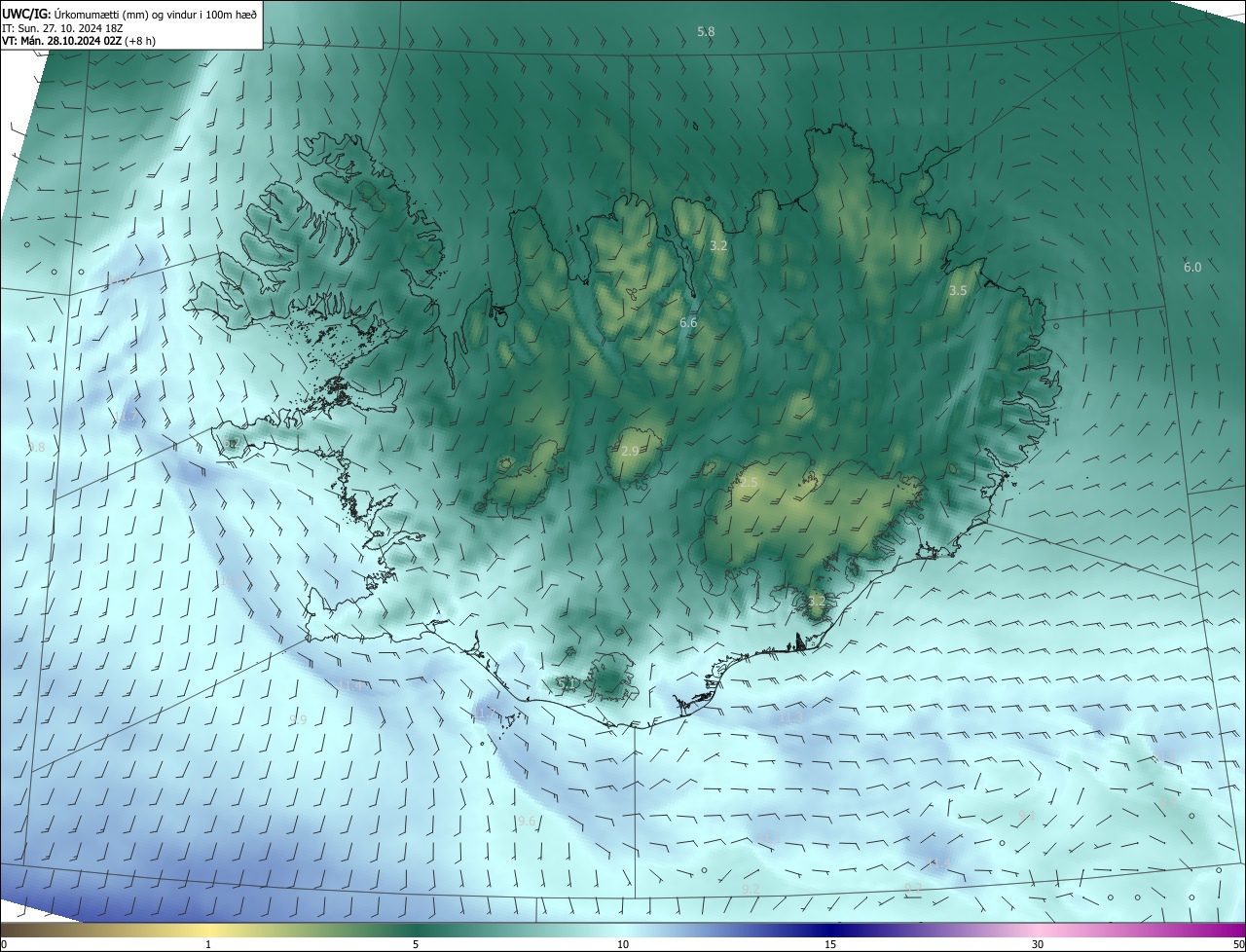Click the 10 tick on the colour scale
The height and width of the screenshot is (952, 1246).
click(623, 944)
